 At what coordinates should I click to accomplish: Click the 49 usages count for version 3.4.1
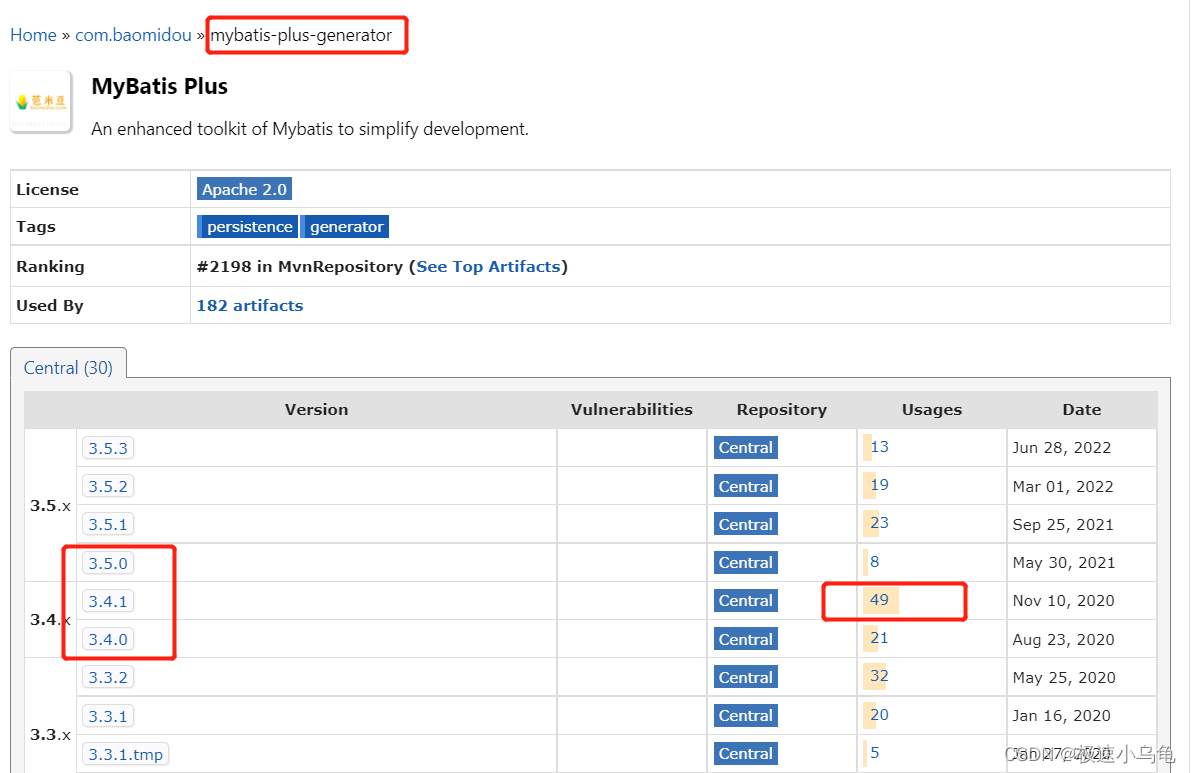(878, 600)
